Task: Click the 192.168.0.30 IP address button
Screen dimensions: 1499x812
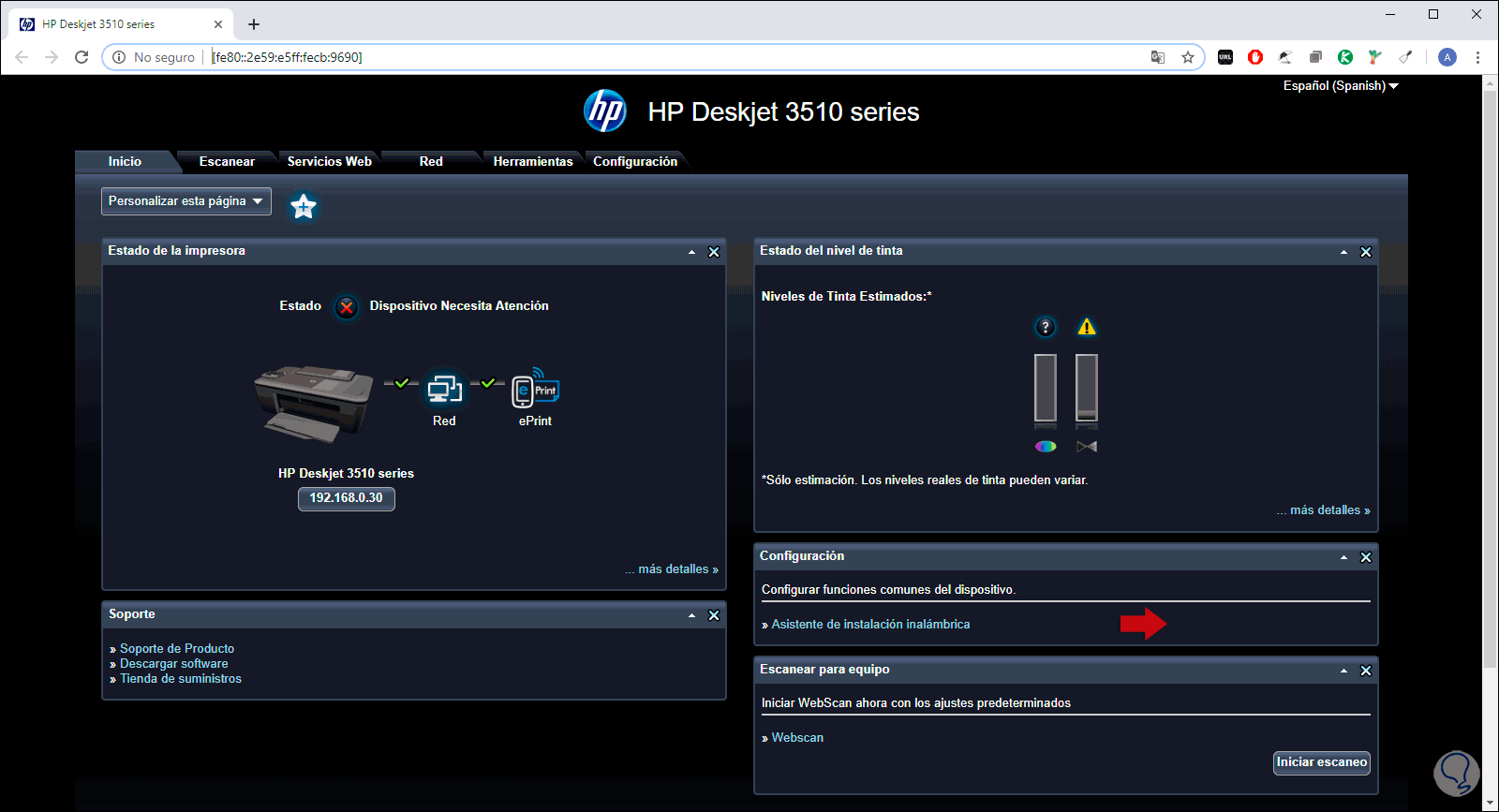Action: (347, 498)
